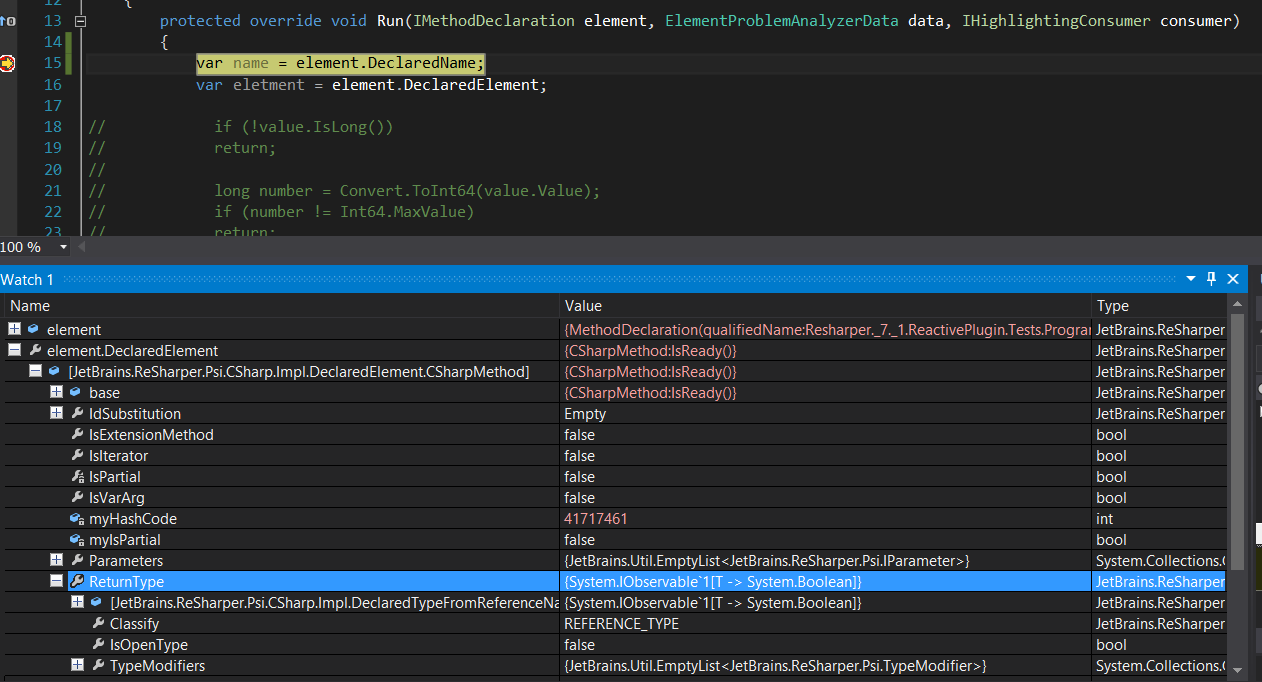1262x682 pixels.
Task: Expand the base node
Action: click(56, 392)
